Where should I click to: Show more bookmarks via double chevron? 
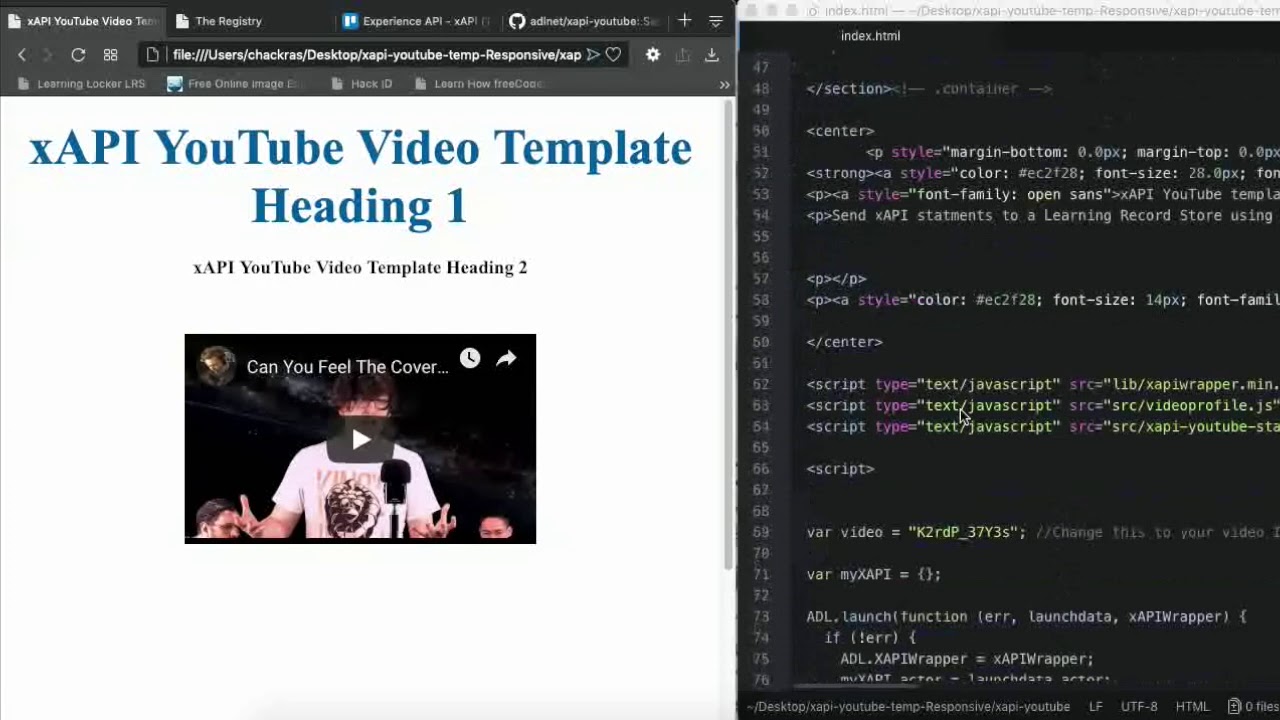click(724, 84)
